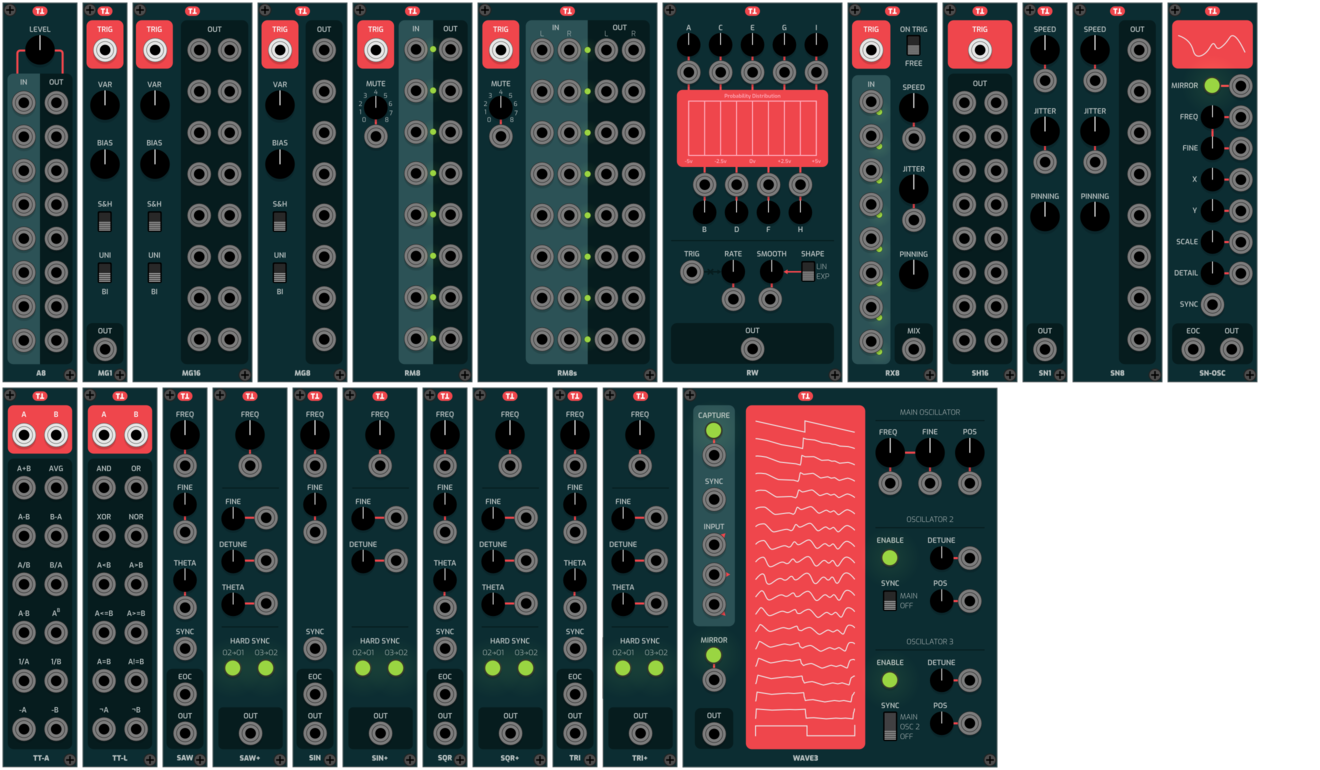Click the OUT jack on the SN1 module

1045,349
